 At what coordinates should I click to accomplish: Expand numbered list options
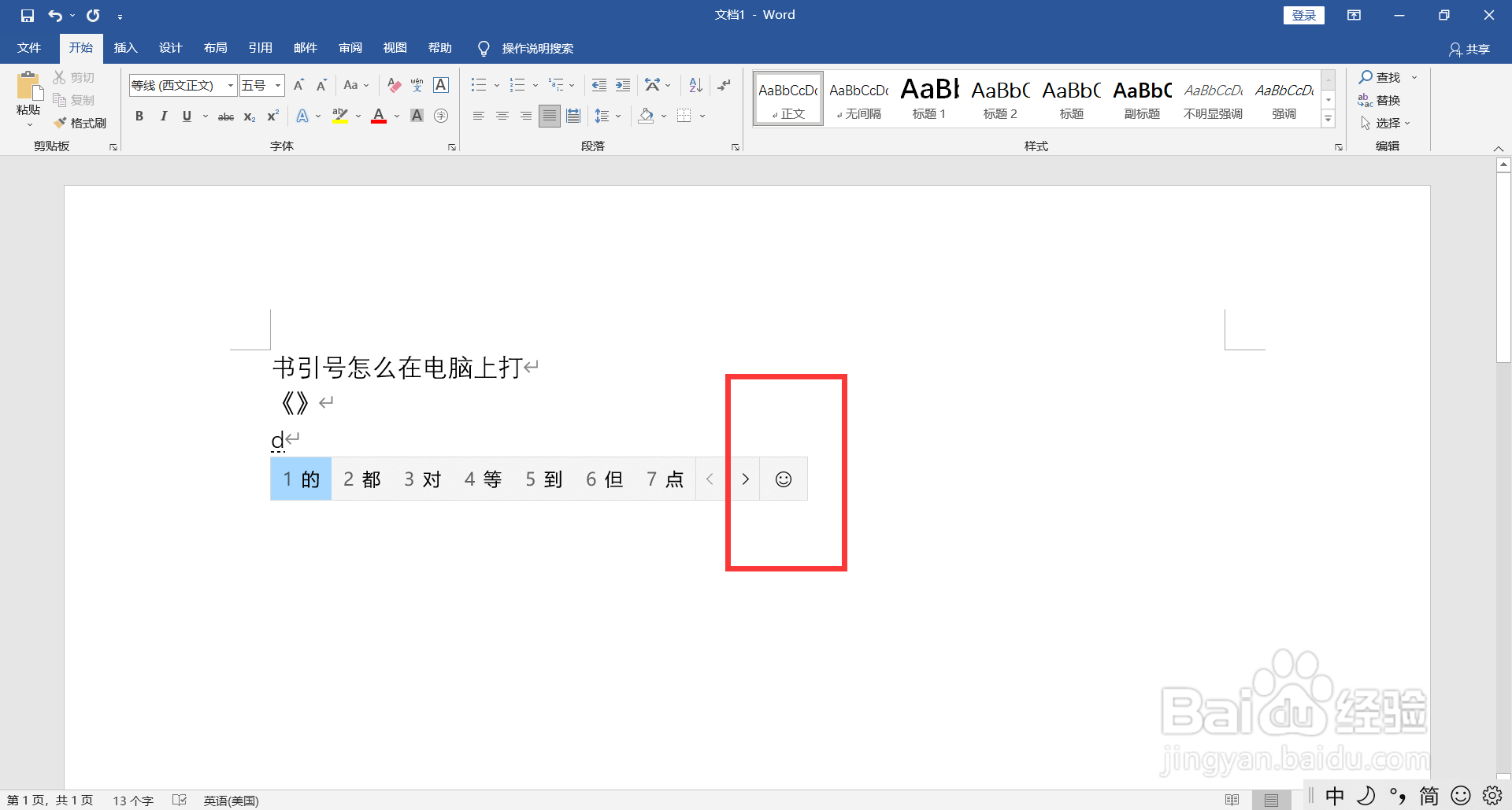coord(535,85)
